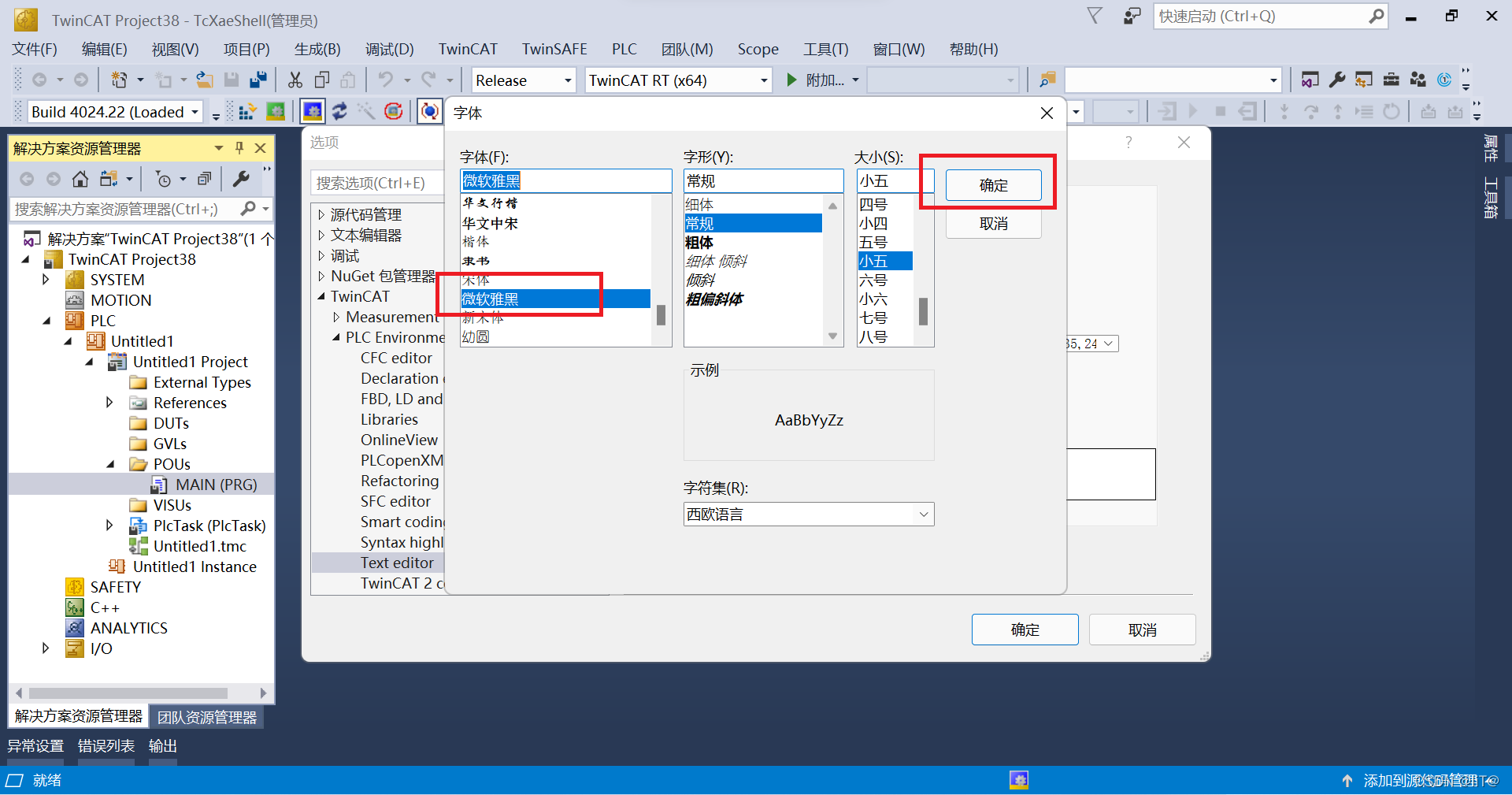Click Collapse All icon in Solution Explorer
Image resolution: width=1512 pixels, height=795 pixels.
pyautogui.click(x=204, y=179)
